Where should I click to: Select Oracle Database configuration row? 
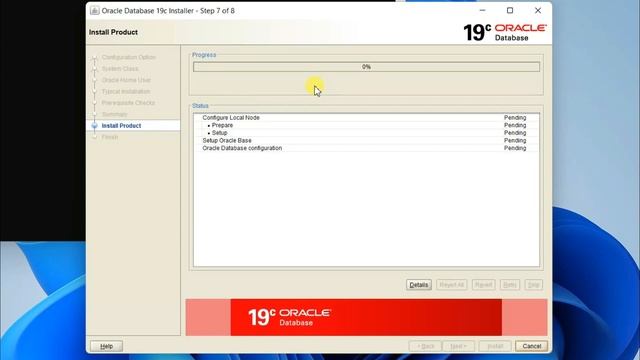click(366, 148)
